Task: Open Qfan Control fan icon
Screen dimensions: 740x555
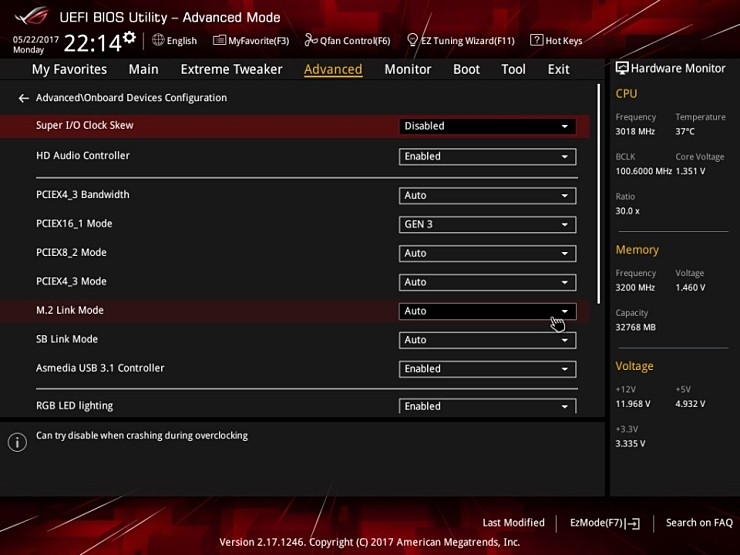Action: click(311, 40)
